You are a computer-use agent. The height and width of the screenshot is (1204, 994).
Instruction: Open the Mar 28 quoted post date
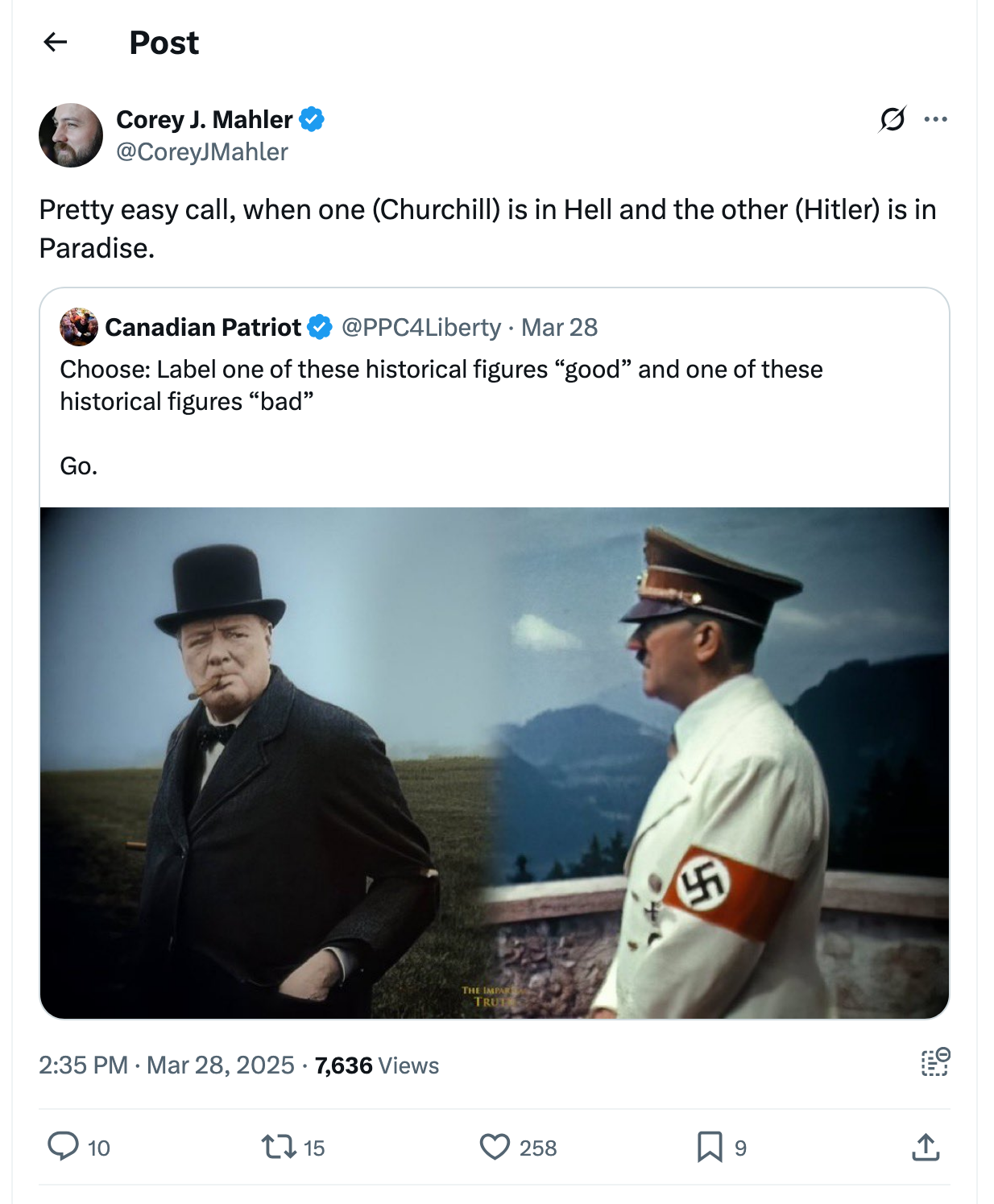tap(559, 327)
